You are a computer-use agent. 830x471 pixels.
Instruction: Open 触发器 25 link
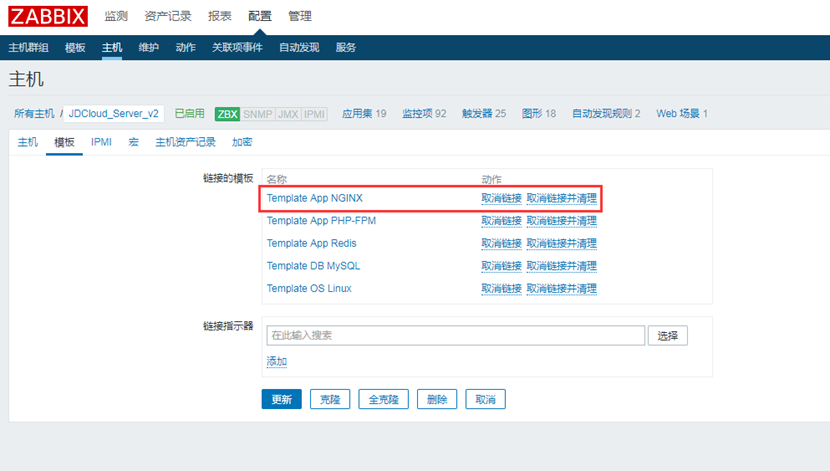click(484, 113)
